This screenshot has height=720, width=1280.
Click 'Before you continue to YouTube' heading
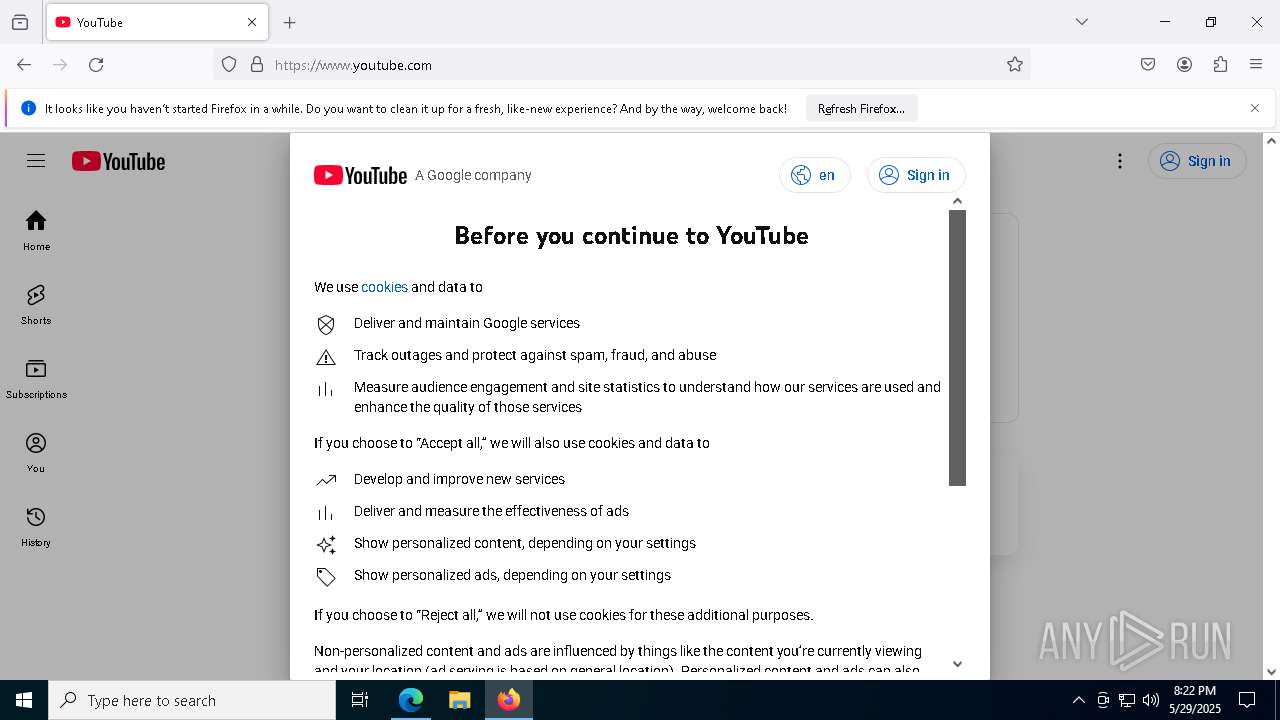point(631,235)
